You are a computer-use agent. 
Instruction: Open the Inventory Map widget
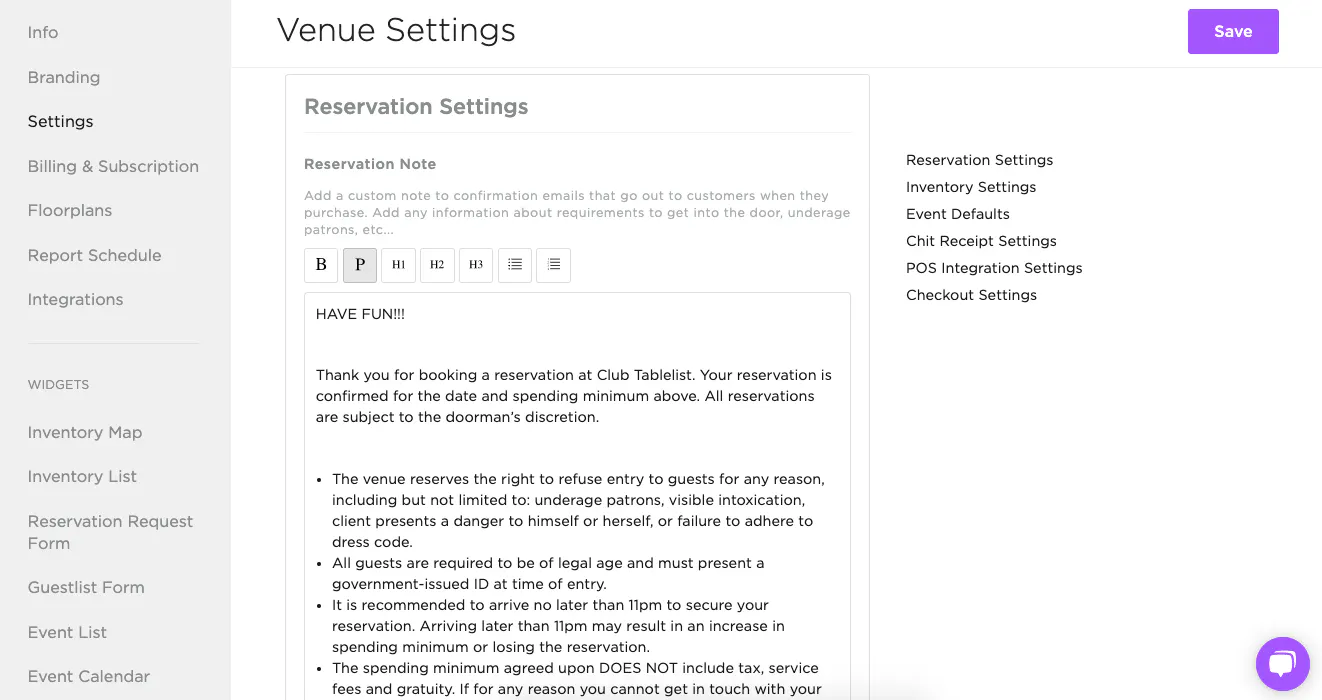coord(85,433)
